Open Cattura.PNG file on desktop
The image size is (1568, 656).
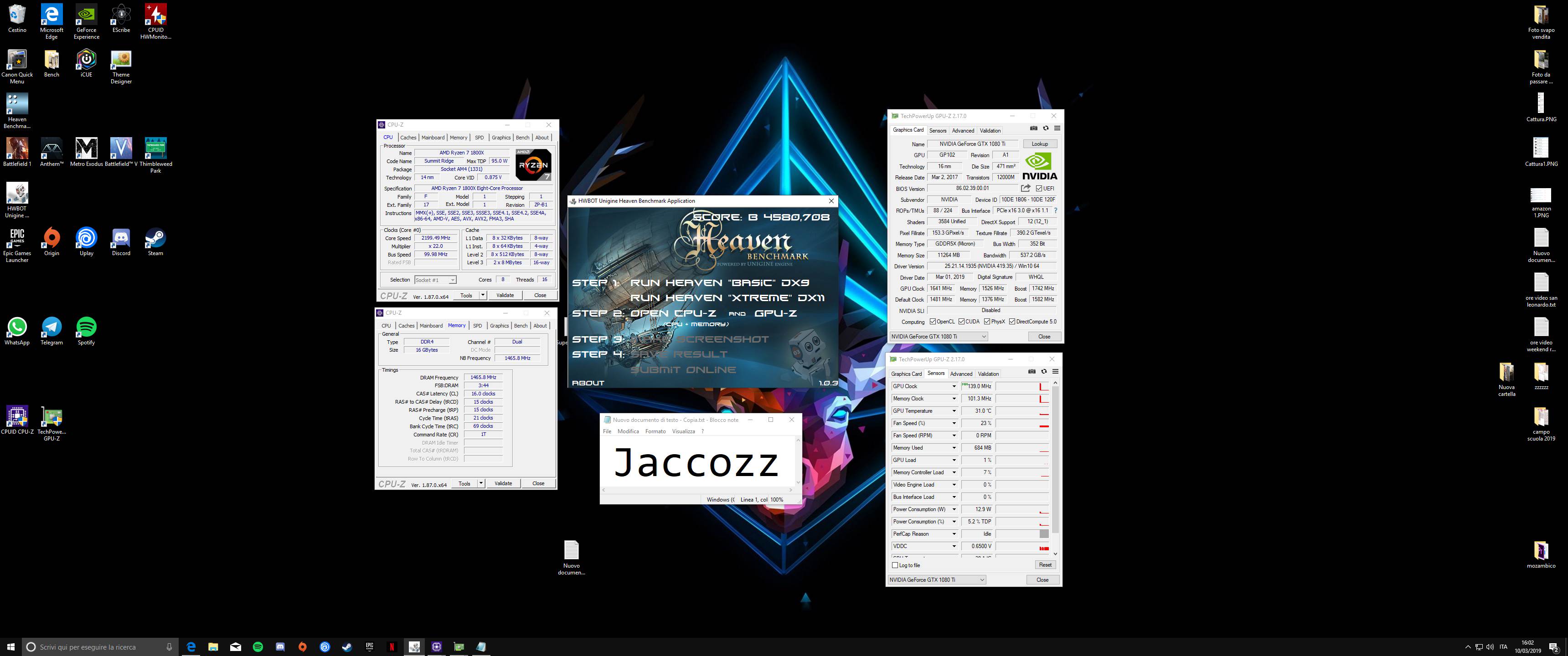coord(1541,108)
